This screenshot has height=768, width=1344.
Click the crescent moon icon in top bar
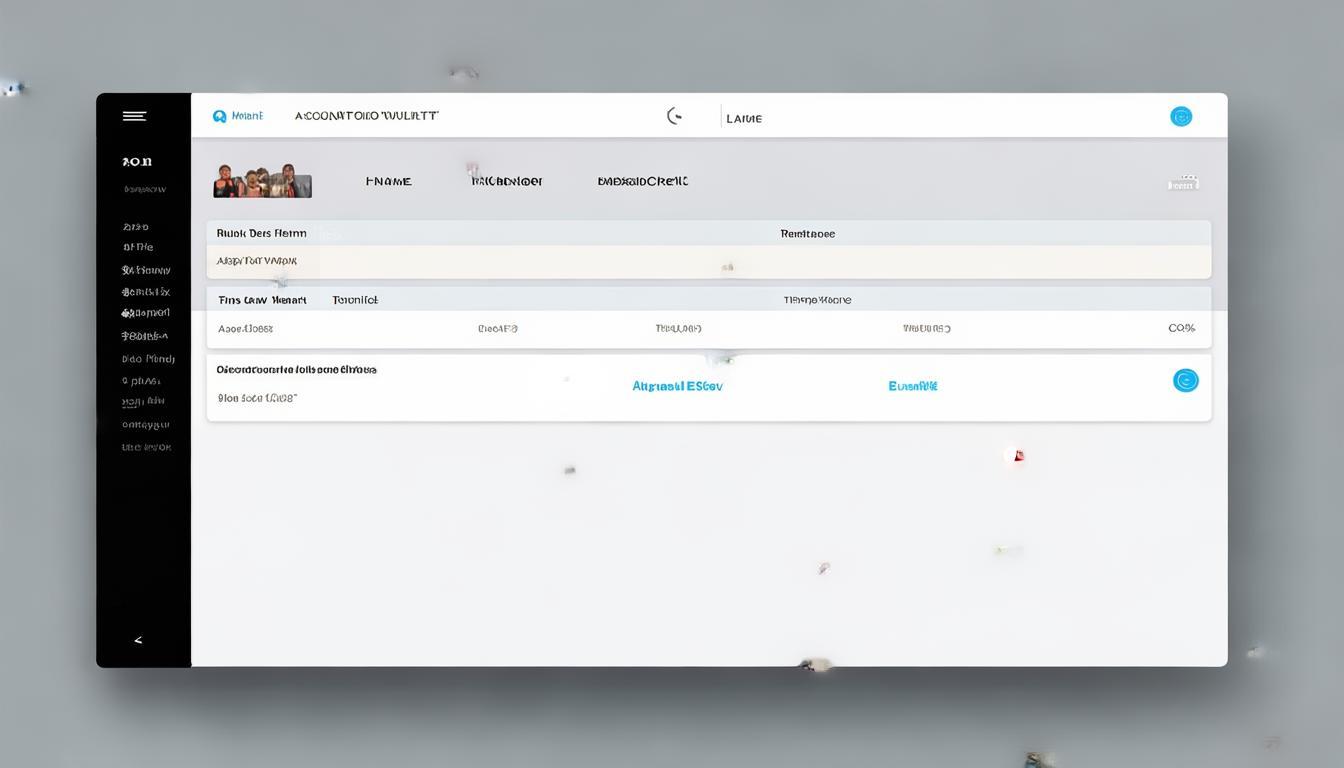click(x=675, y=116)
